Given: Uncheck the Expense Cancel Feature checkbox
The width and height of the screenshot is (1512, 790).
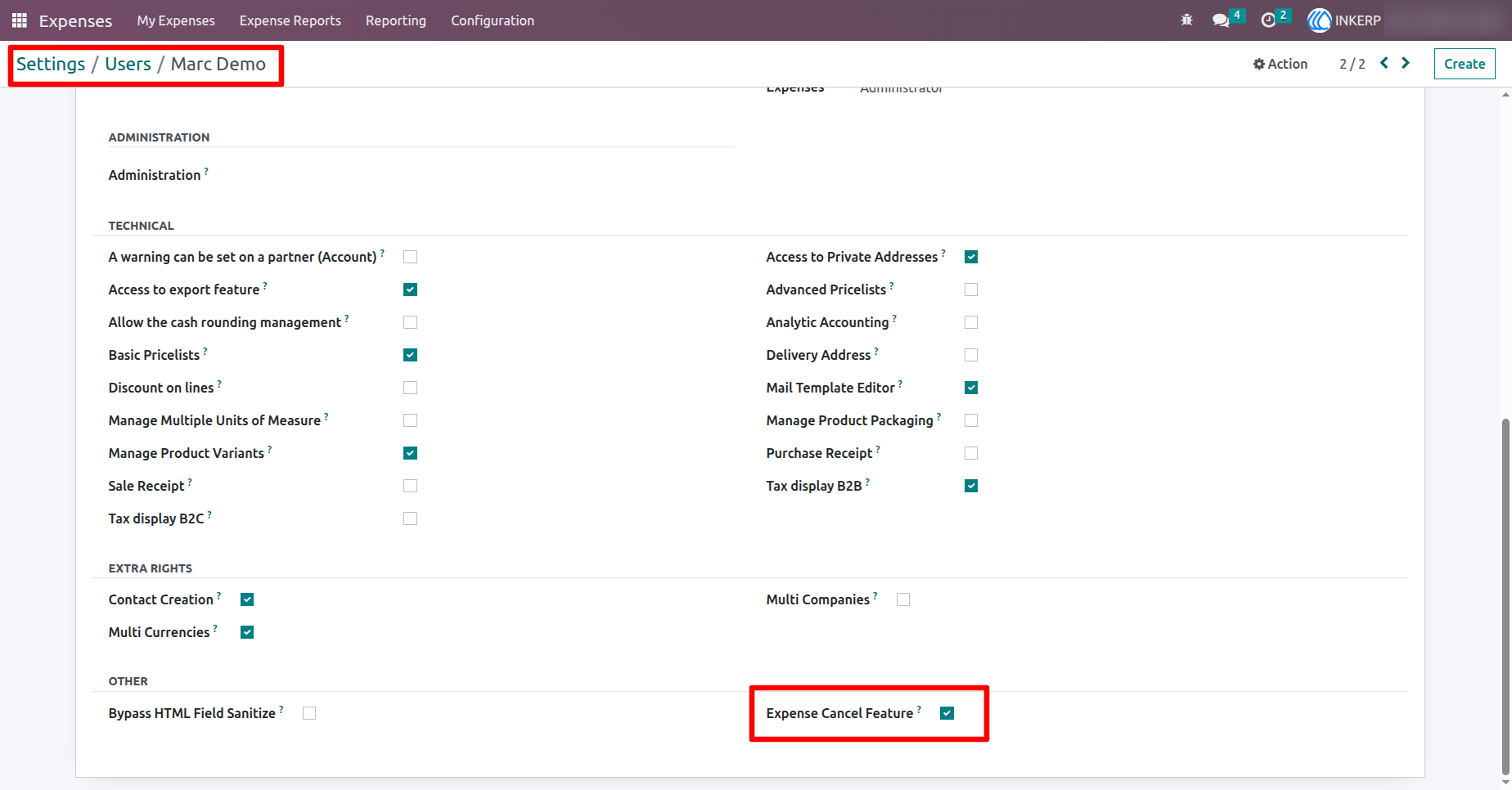Looking at the screenshot, I should pos(947,713).
